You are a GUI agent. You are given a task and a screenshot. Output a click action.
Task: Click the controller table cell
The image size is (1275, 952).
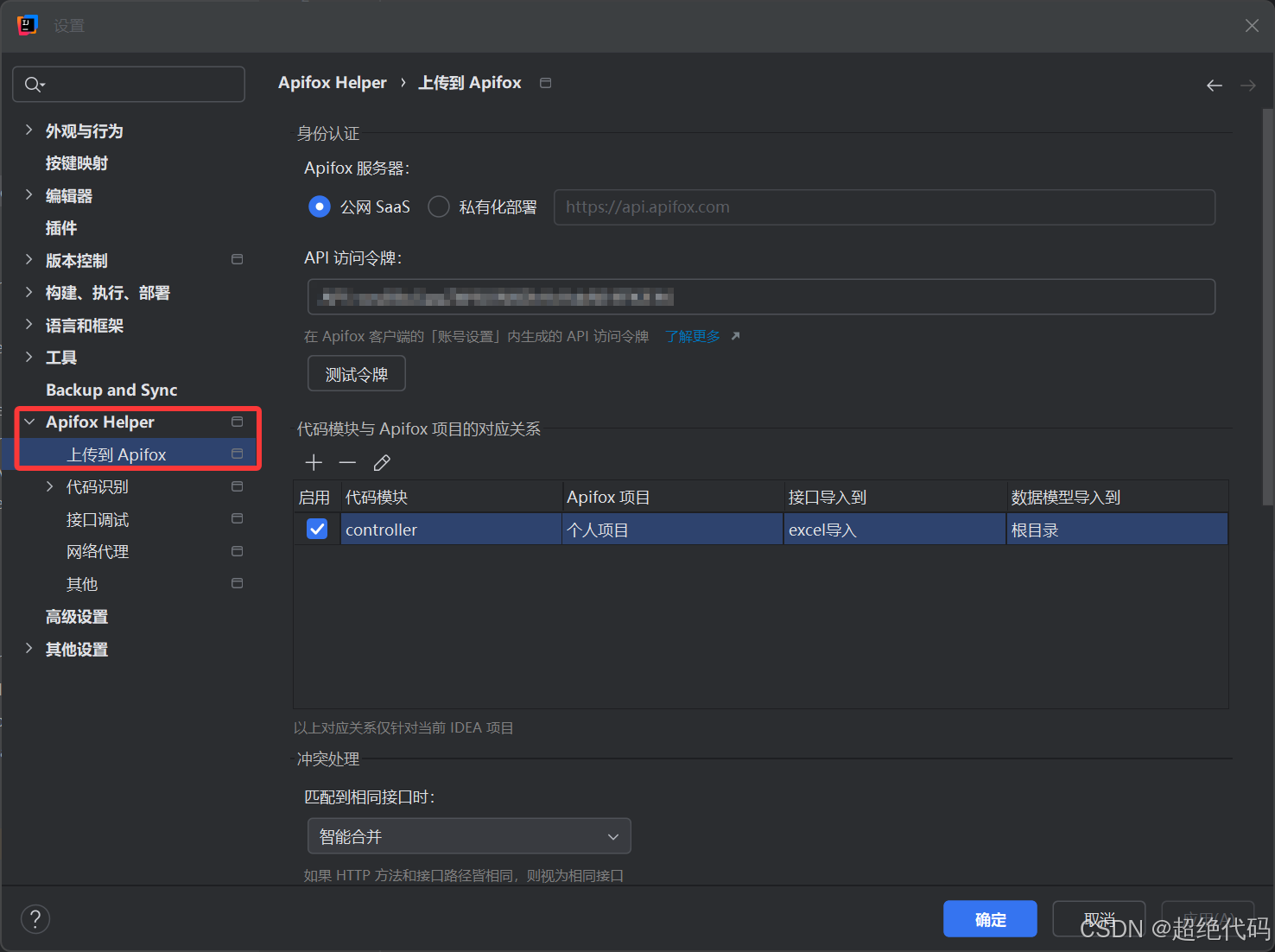coord(451,530)
